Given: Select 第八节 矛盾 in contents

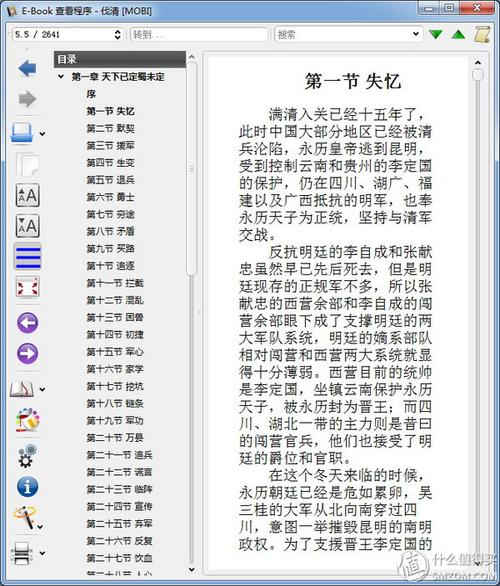Looking at the screenshot, I should pos(110,232).
